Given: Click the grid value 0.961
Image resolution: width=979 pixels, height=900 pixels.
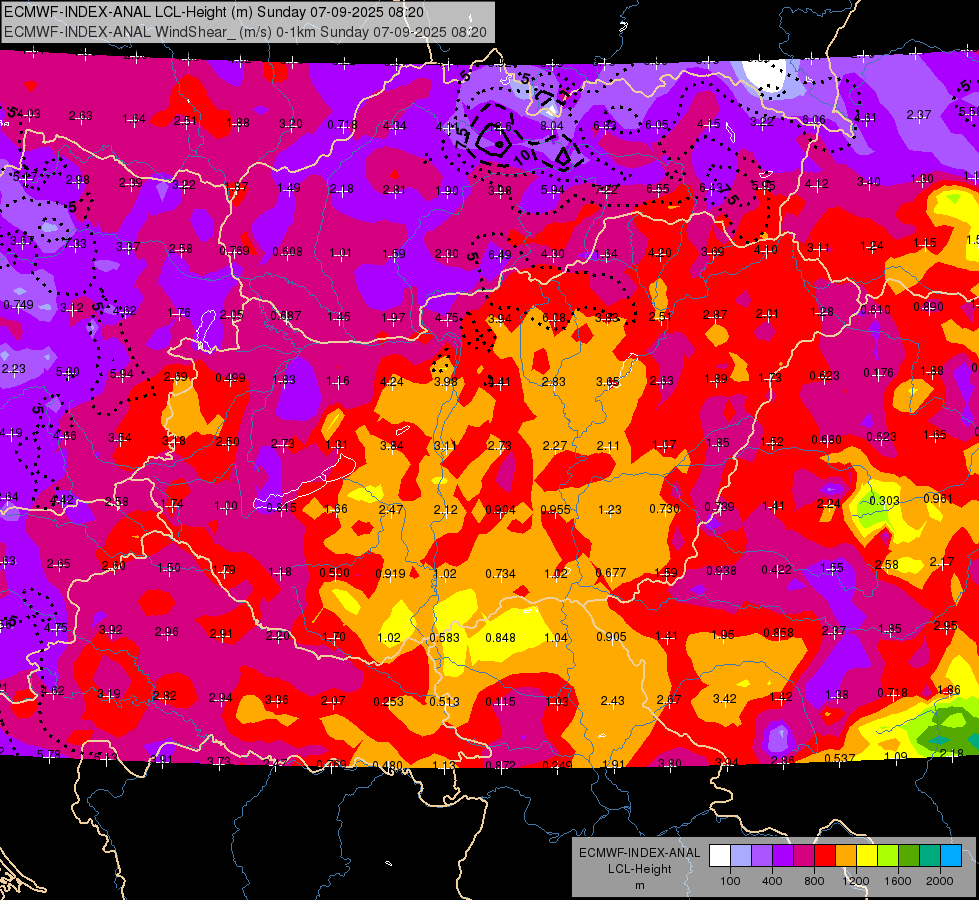Looking at the screenshot, I should [938, 498].
